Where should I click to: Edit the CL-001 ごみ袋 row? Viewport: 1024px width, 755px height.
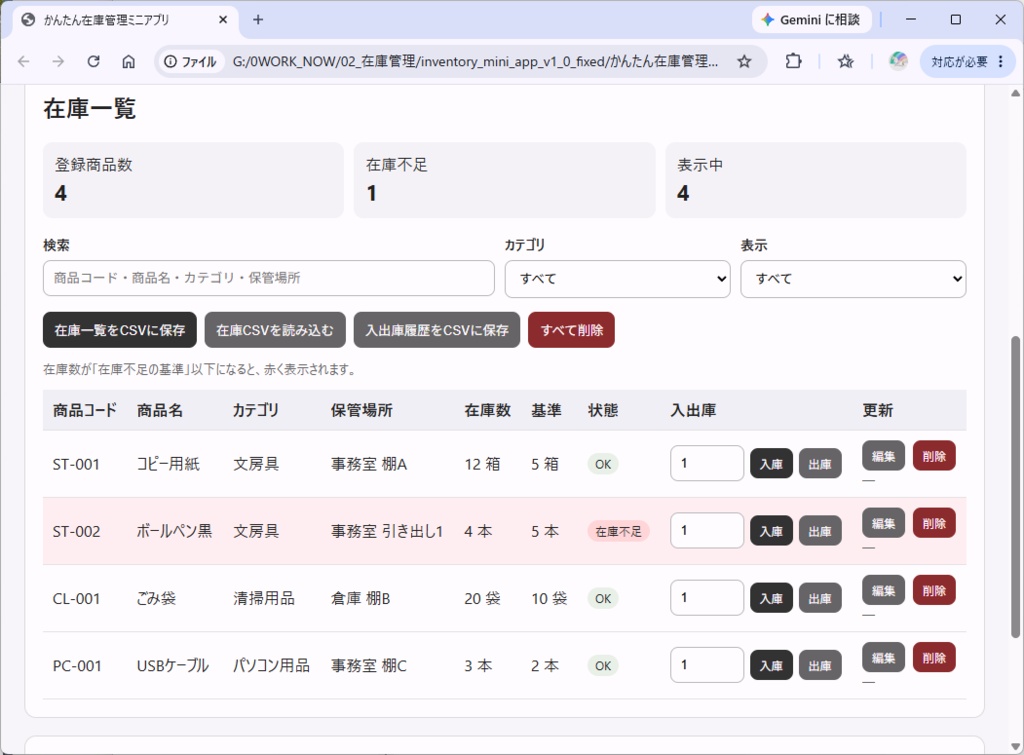[884, 590]
